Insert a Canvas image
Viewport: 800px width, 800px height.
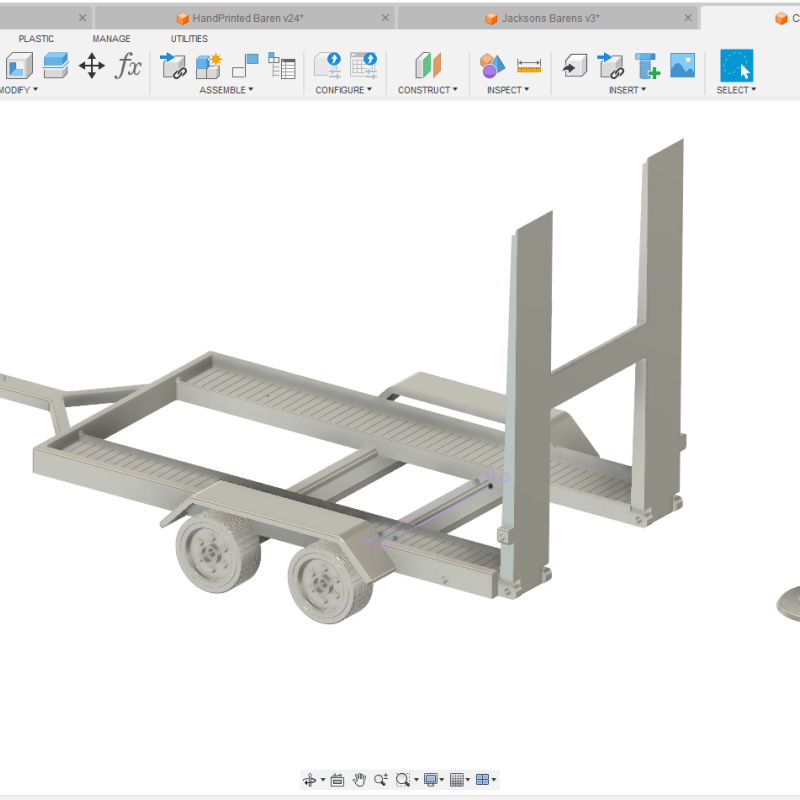pyautogui.click(x=682, y=67)
